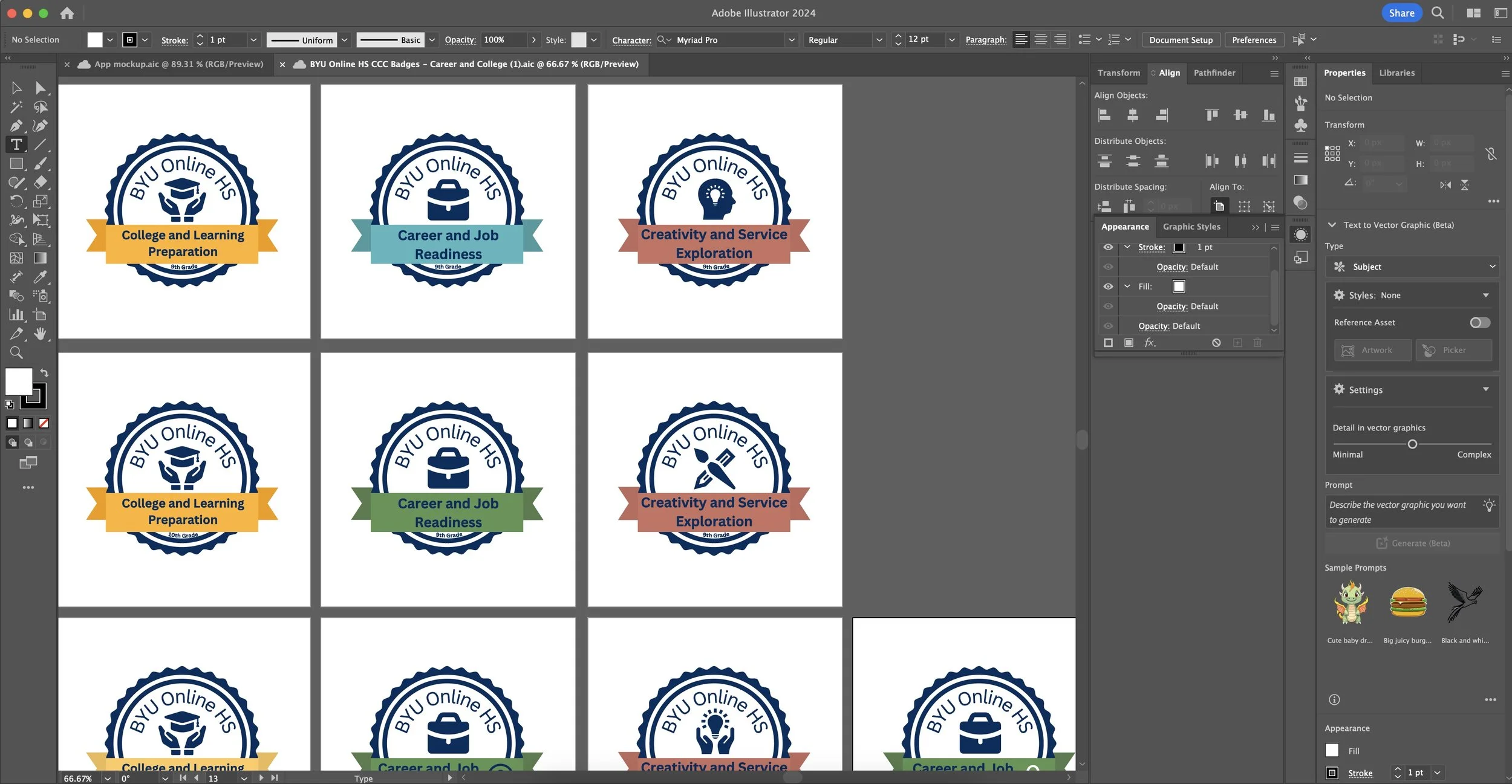Switch to the Graphic Styles tab

(x=1191, y=227)
